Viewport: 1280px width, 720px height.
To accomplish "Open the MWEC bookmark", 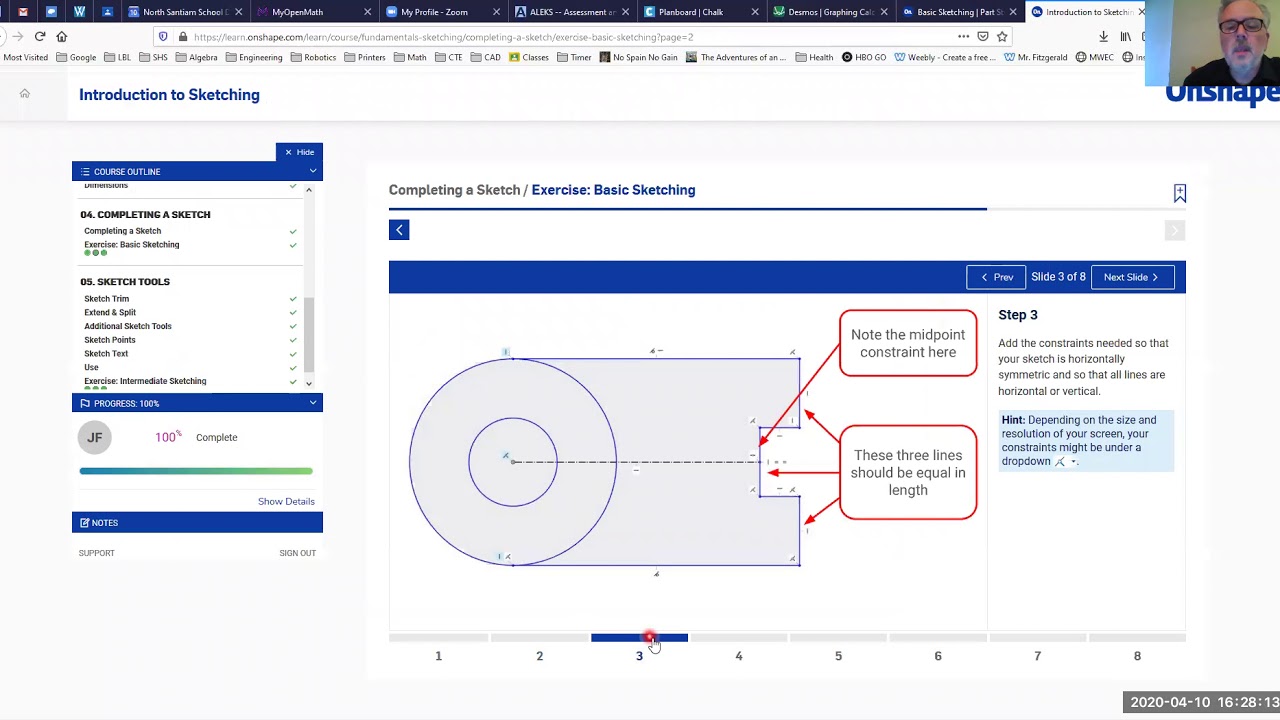I will coord(1095,57).
